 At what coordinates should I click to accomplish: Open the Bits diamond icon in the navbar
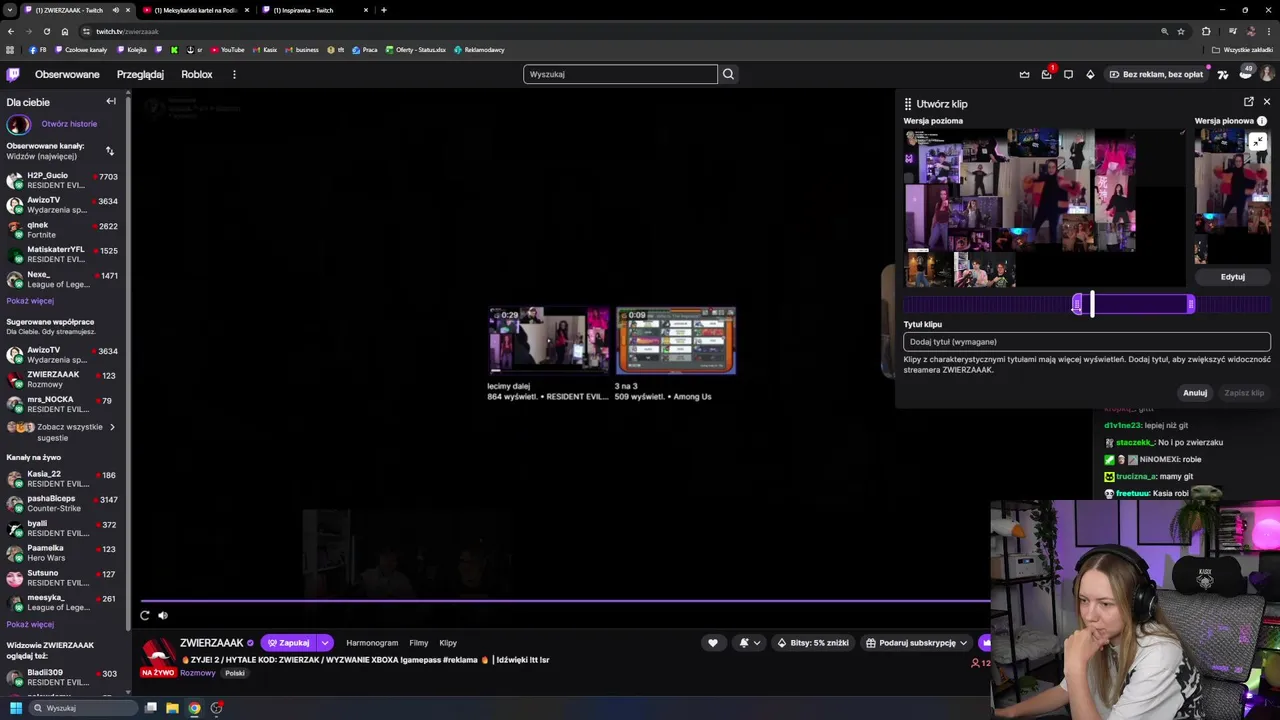(1090, 74)
